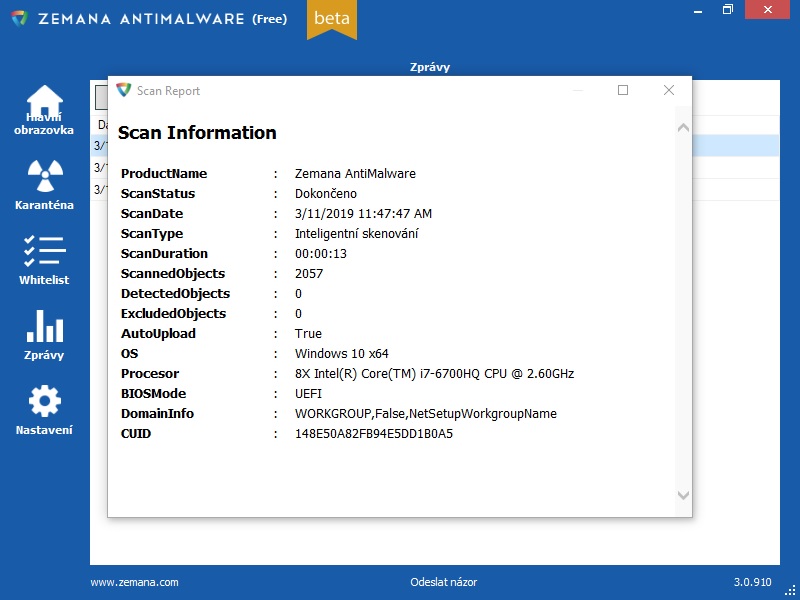
Task: Open the Whitelist checklist icon
Action: [x=44, y=250]
